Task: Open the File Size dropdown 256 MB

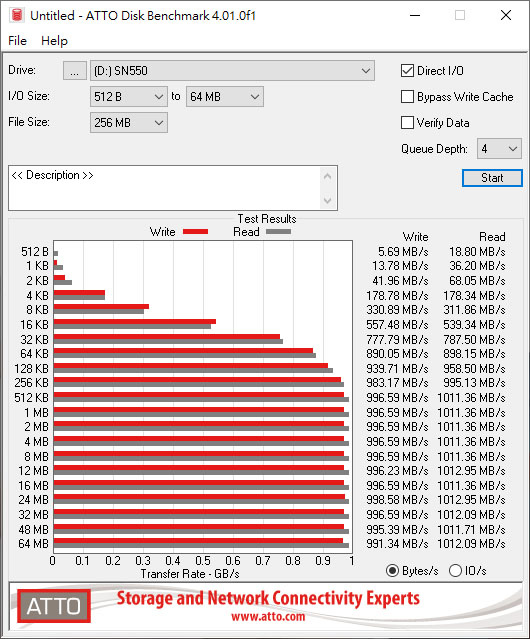Action: pos(129,123)
